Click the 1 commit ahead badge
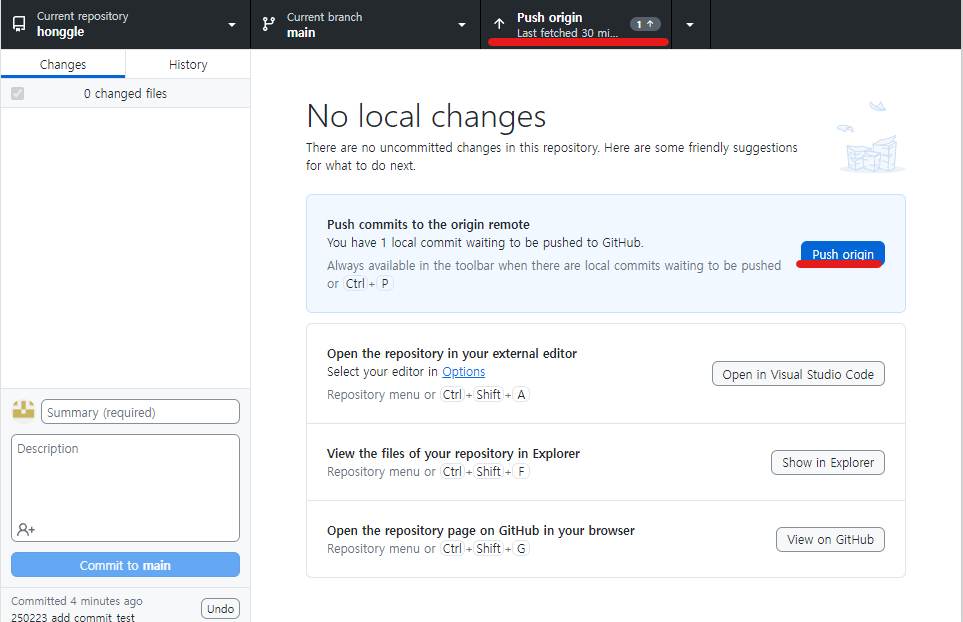This screenshot has height=622, width=963. tap(645, 24)
